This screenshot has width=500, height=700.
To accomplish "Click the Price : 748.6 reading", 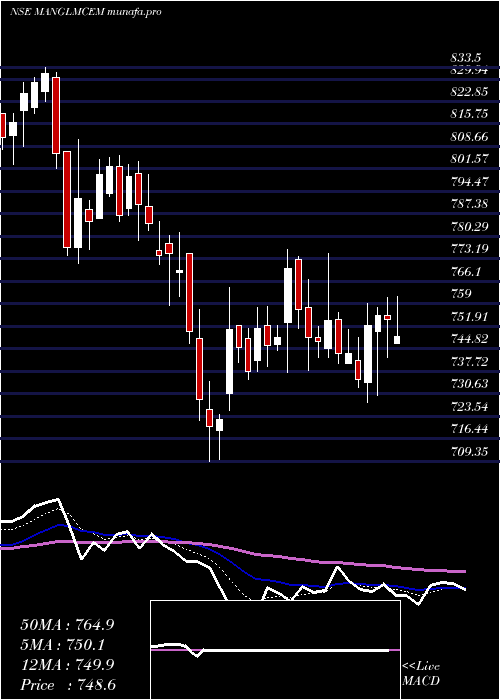I will point(67,685).
